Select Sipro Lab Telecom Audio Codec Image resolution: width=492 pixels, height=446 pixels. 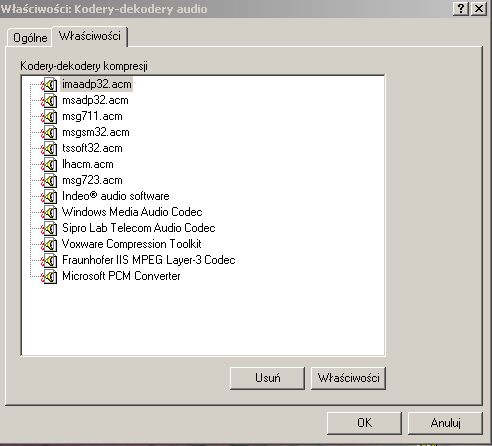coord(139,228)
